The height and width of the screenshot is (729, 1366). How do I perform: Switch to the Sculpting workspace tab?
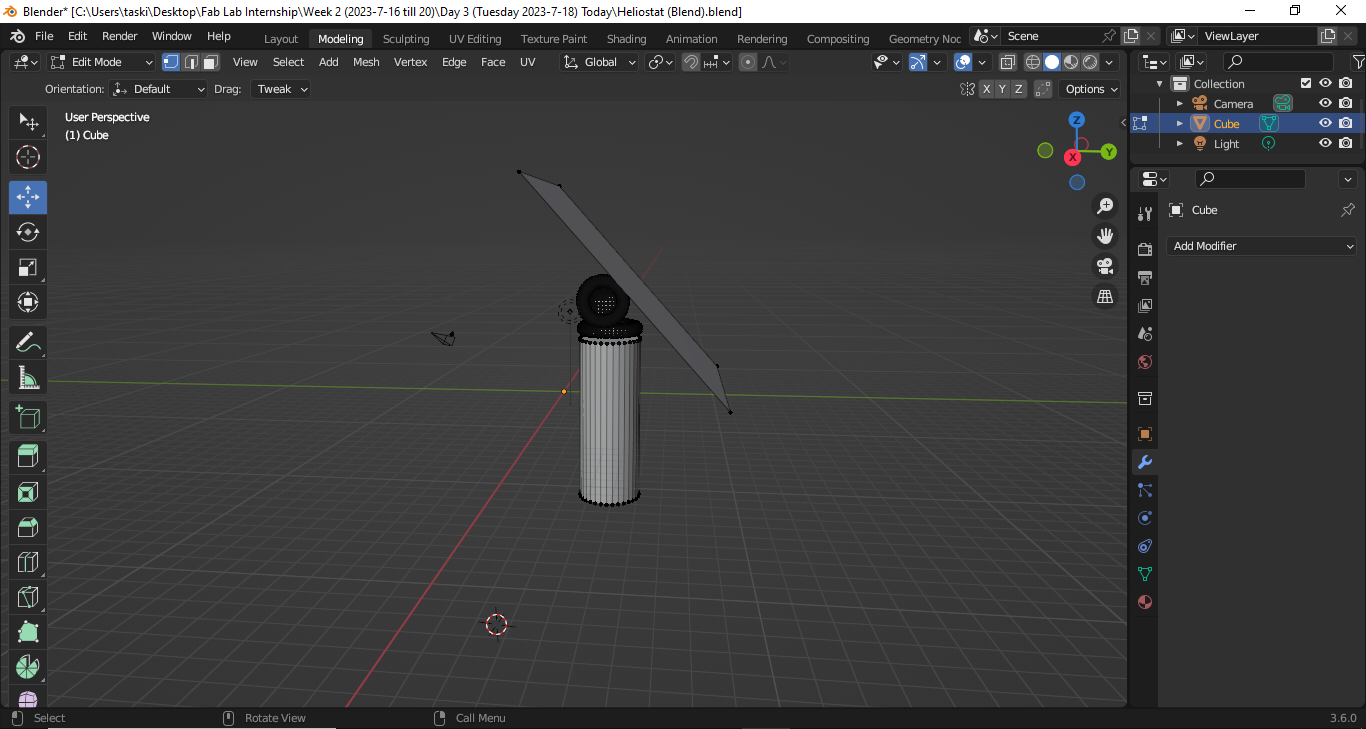tap(406, 39)
